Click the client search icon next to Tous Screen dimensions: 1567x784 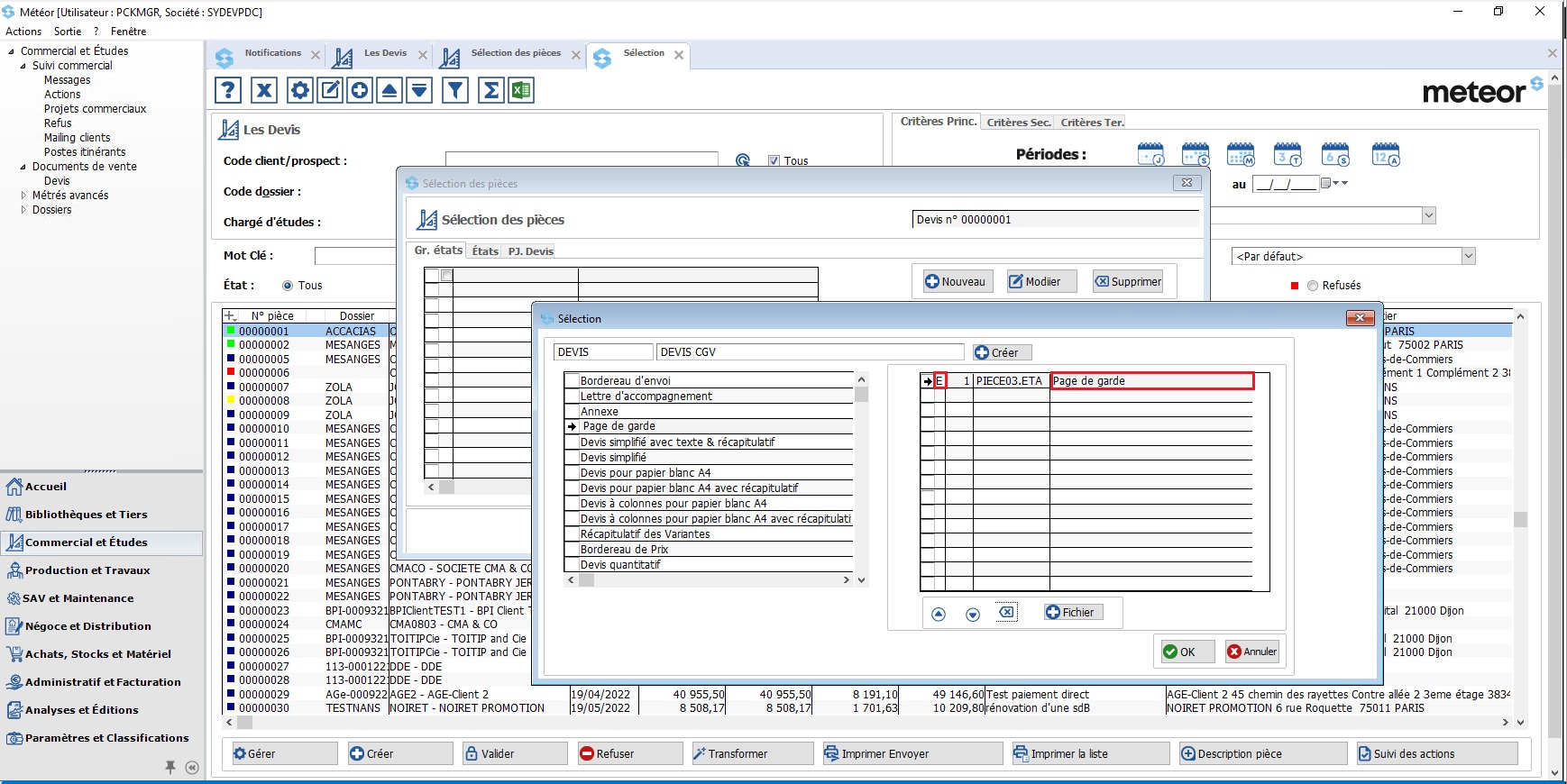tap(743, 160)
